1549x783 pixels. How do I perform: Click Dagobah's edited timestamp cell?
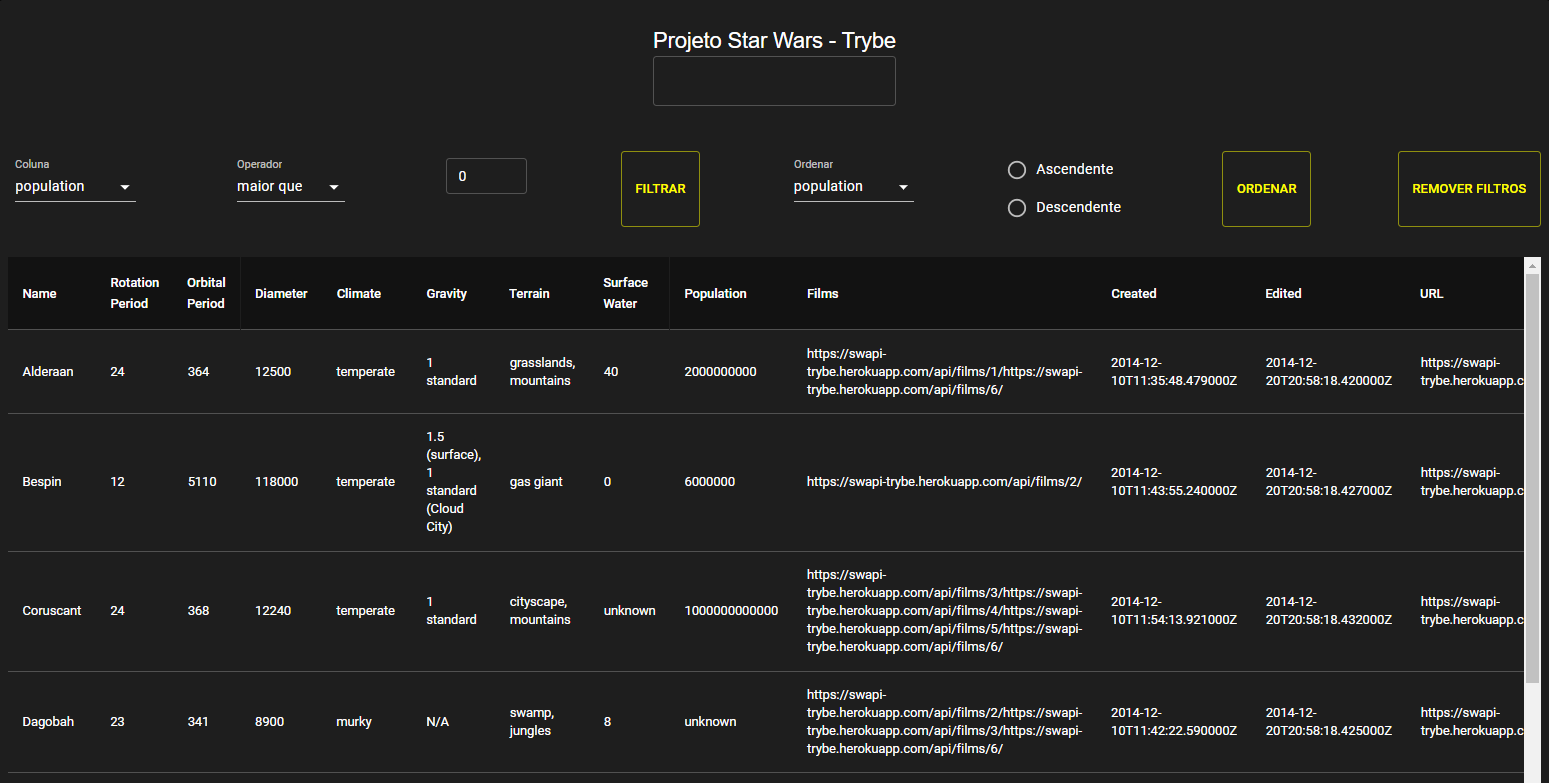(x=1328, y=722)
